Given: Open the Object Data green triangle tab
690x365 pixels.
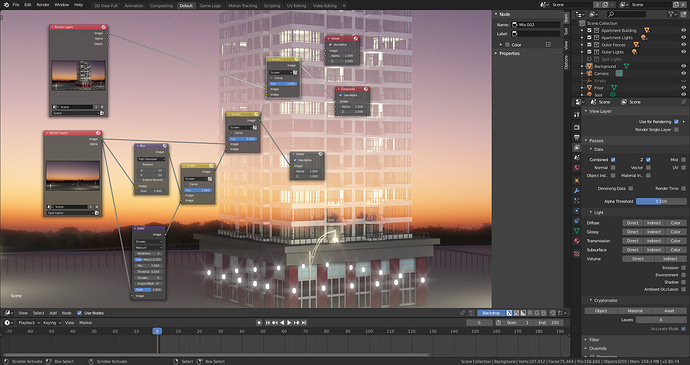Looking at the screenshot, I should (576, 231).
